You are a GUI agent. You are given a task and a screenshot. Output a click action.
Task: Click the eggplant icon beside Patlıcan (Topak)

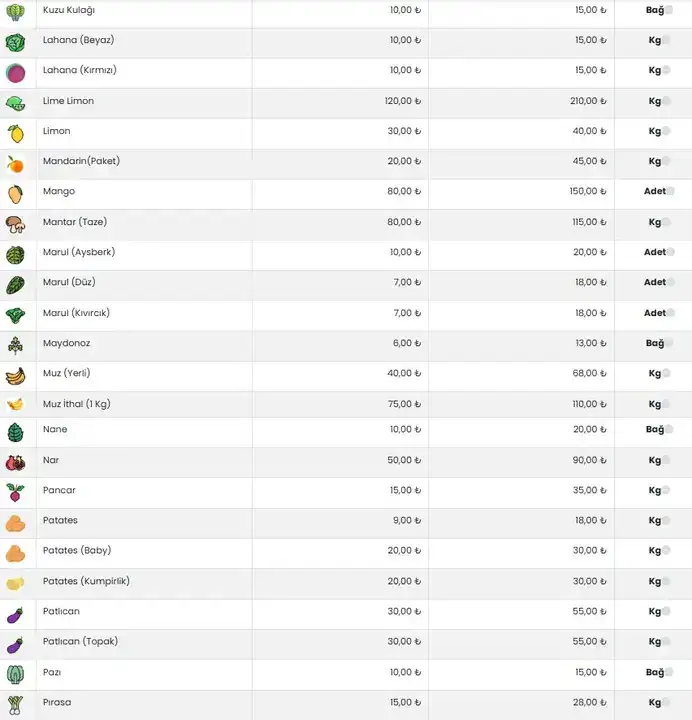coord(15,644)
